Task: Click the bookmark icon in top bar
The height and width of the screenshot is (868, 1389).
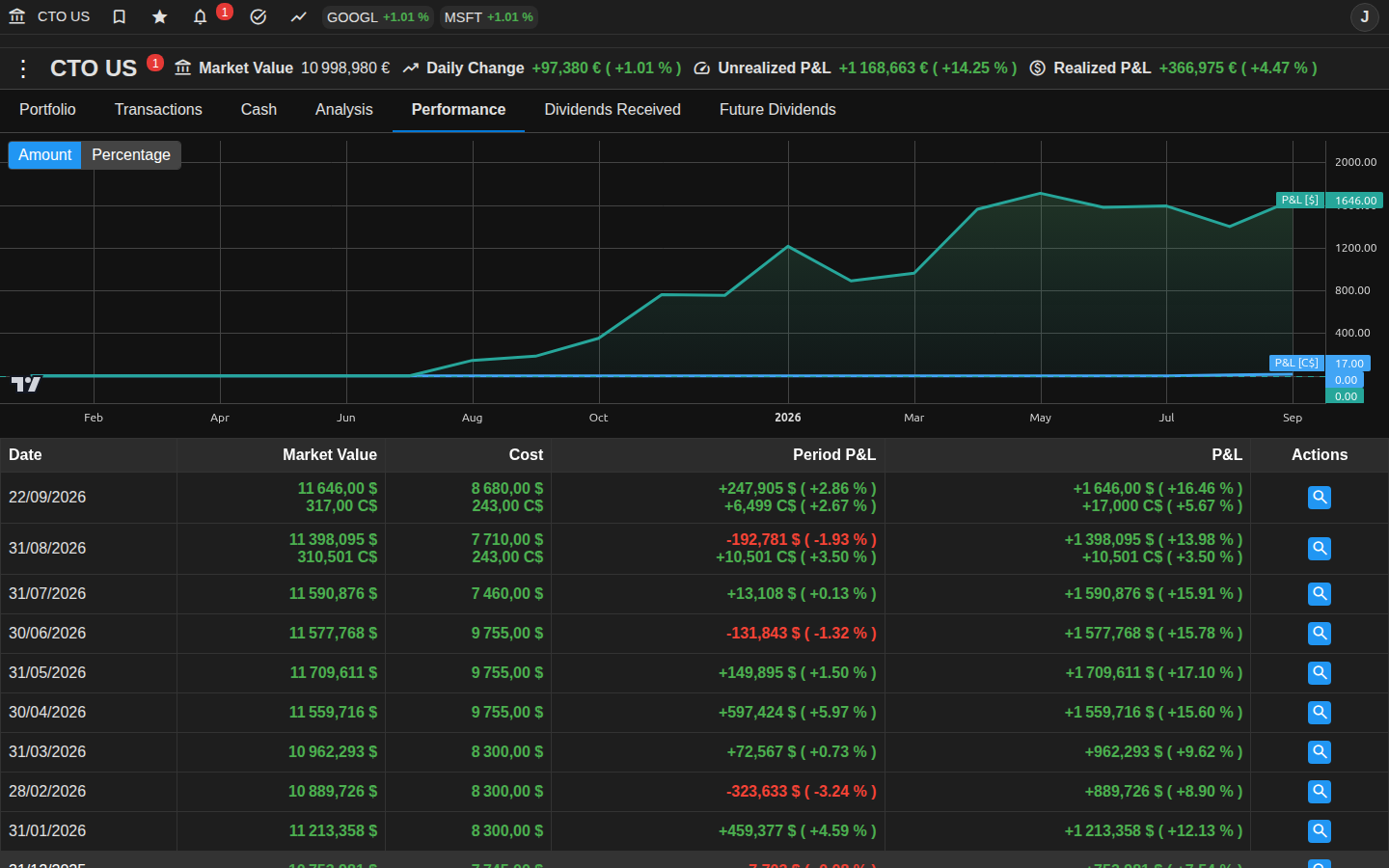Action: pyautogui.click(x=120, y=16)
